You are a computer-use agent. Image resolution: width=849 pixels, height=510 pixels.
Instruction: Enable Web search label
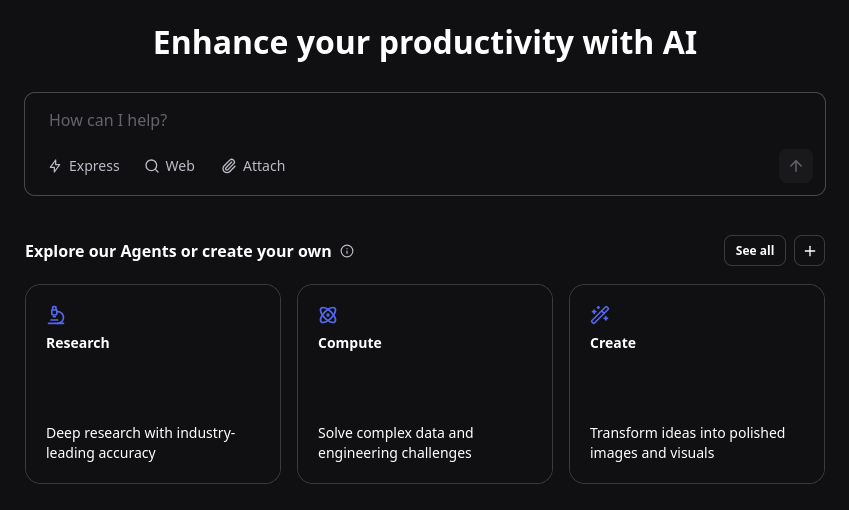tap(180, 166)
